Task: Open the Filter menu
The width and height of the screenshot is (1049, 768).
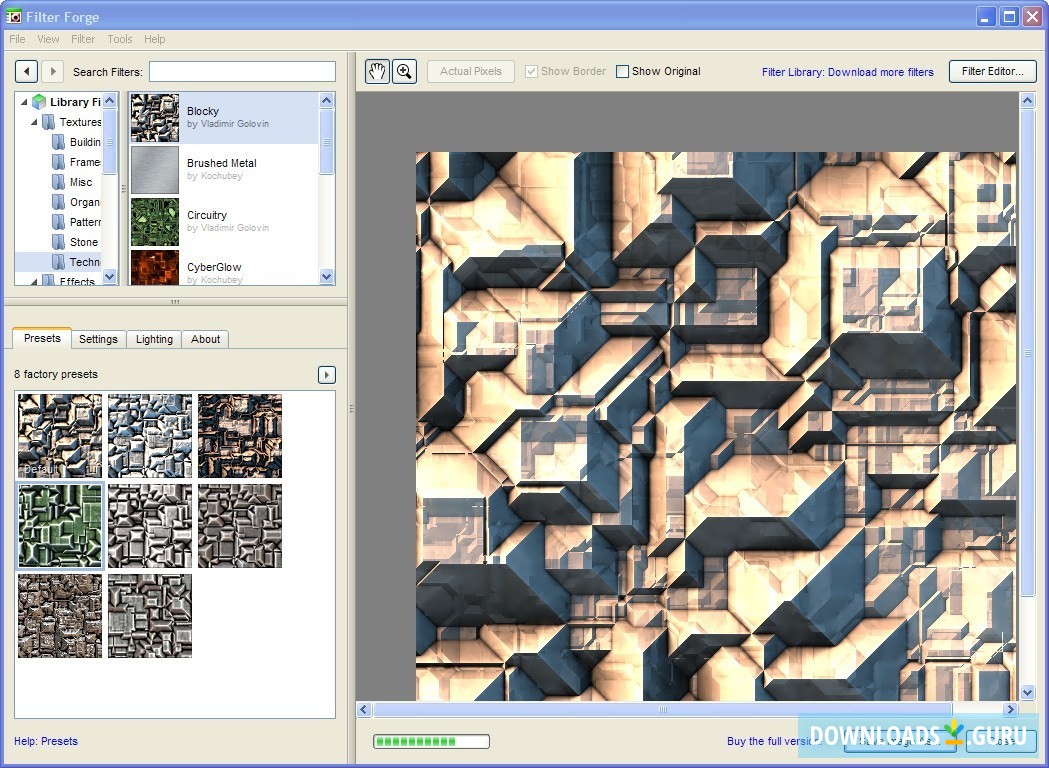Action: tap(83, 39)
